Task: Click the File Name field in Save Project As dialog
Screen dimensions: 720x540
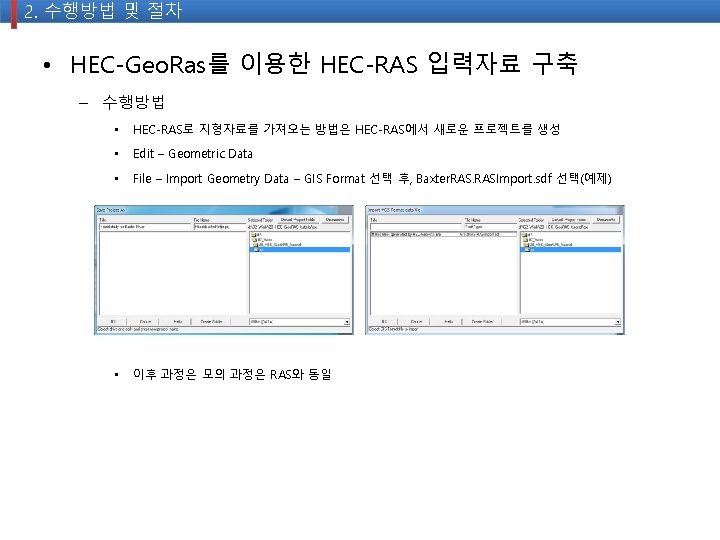Action: point(219,227)
